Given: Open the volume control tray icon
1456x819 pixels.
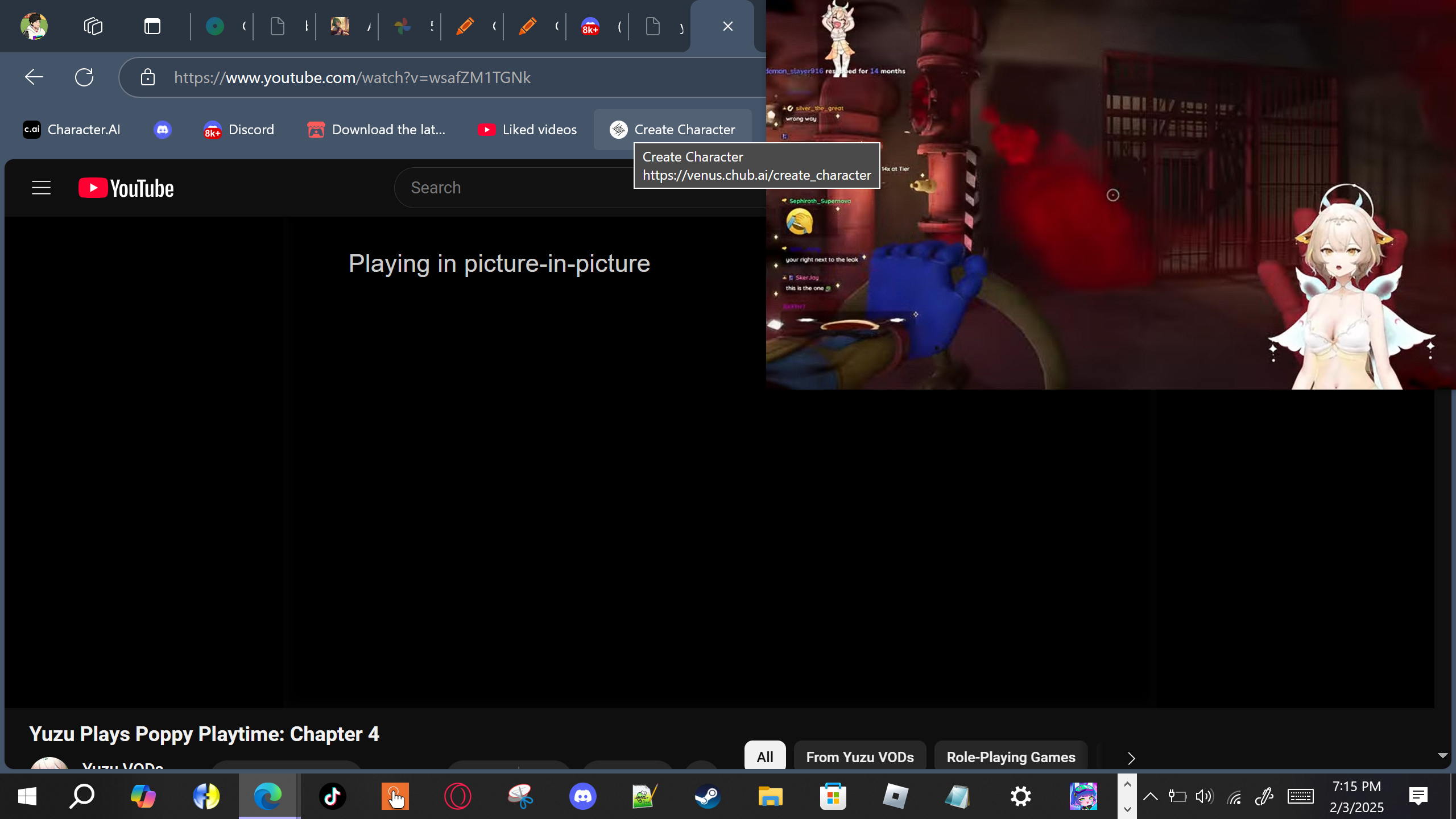Looking at the screenshot, I should tap(1205, 796).
